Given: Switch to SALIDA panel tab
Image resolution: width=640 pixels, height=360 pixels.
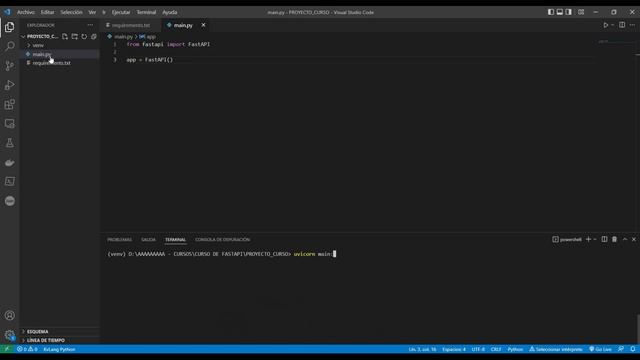Looking at the screenshot, I should [x=148, y=240].
